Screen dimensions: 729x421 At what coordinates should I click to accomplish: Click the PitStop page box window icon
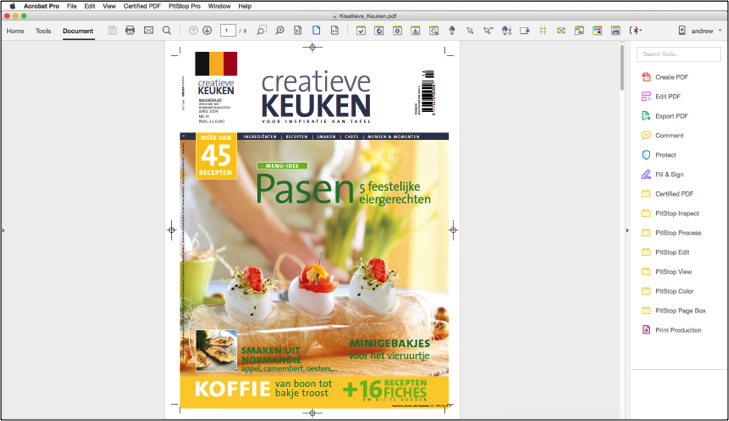579,31
